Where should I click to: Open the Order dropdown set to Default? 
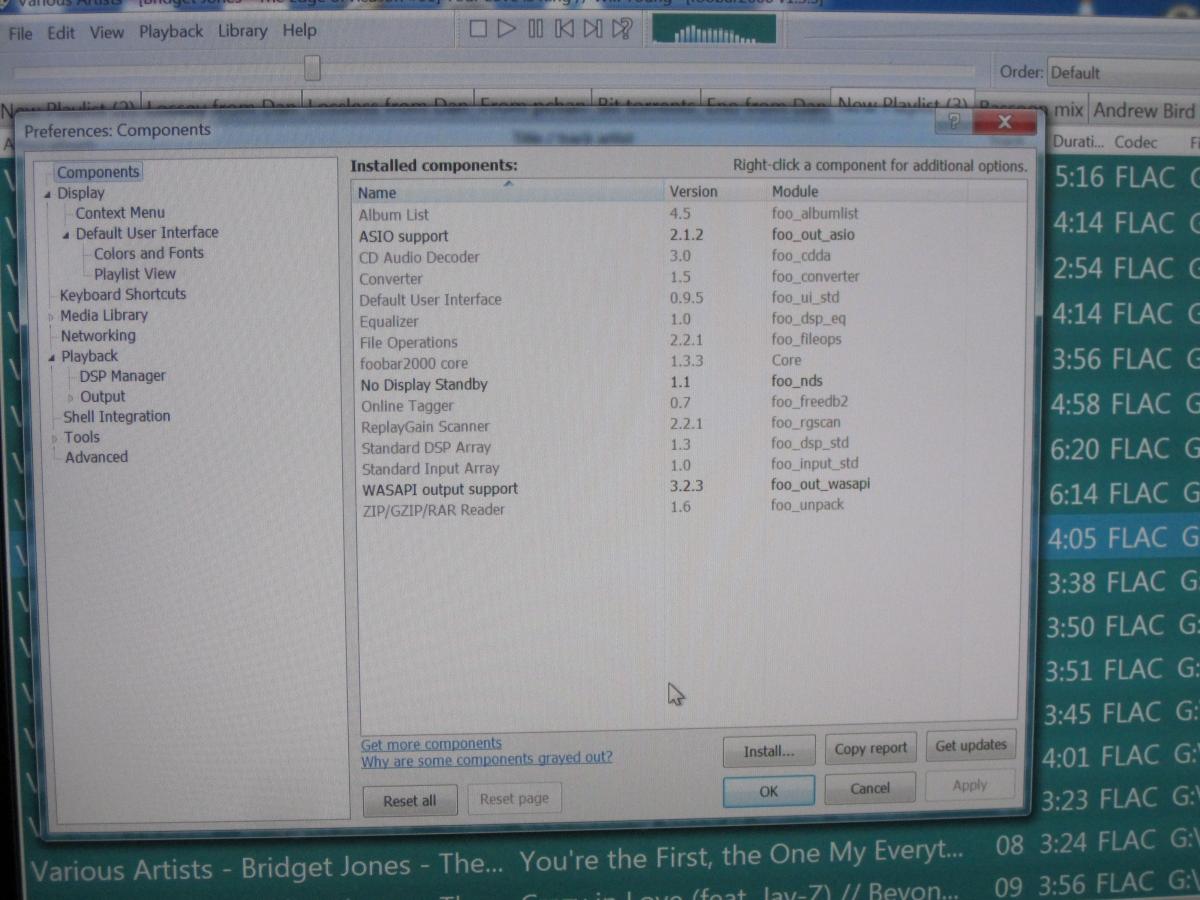tap(1122, 73)
